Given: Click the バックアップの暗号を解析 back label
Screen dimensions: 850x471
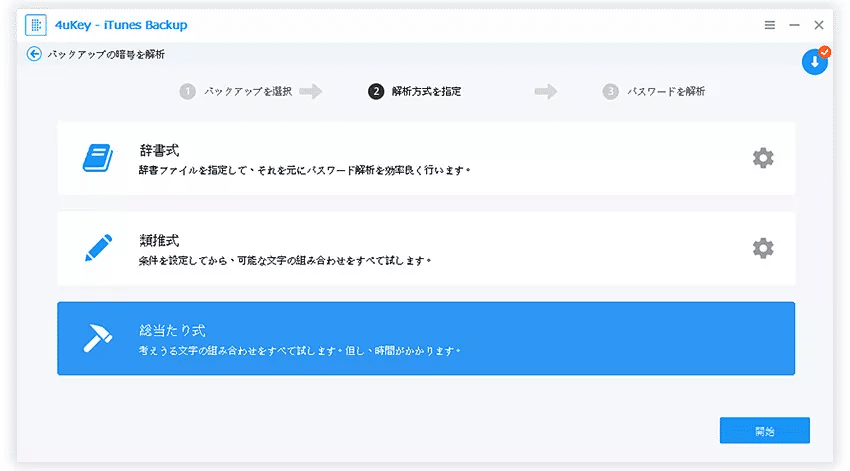Looking at the screenshot, I should pyautogui.click(x=106, y=54).
